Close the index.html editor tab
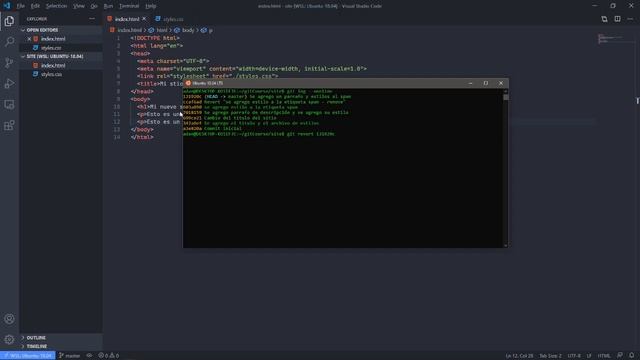Screen dimensions: 640x360 click(x=144, y=19)
